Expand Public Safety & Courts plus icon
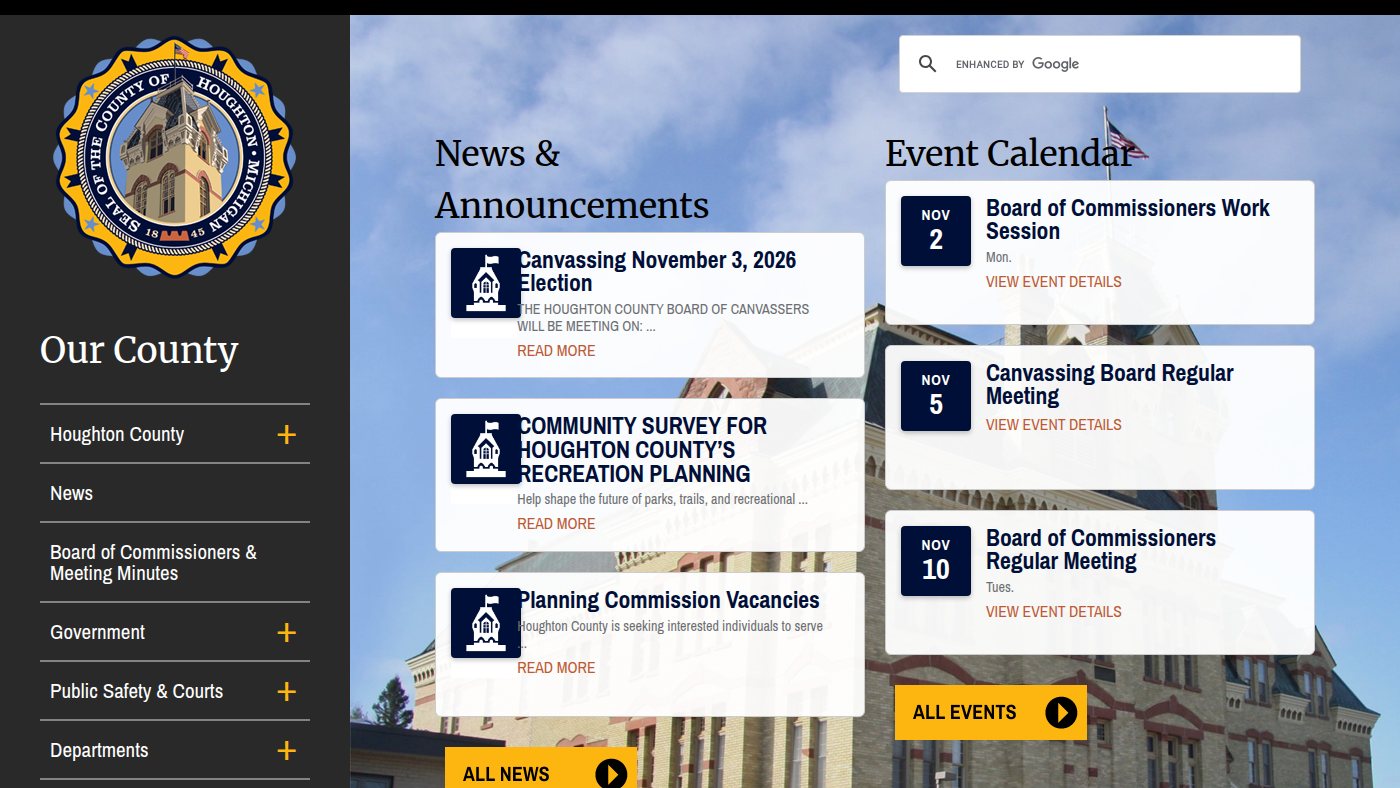Viewport: 1400px width, 788px height. [x=287, y=691]
